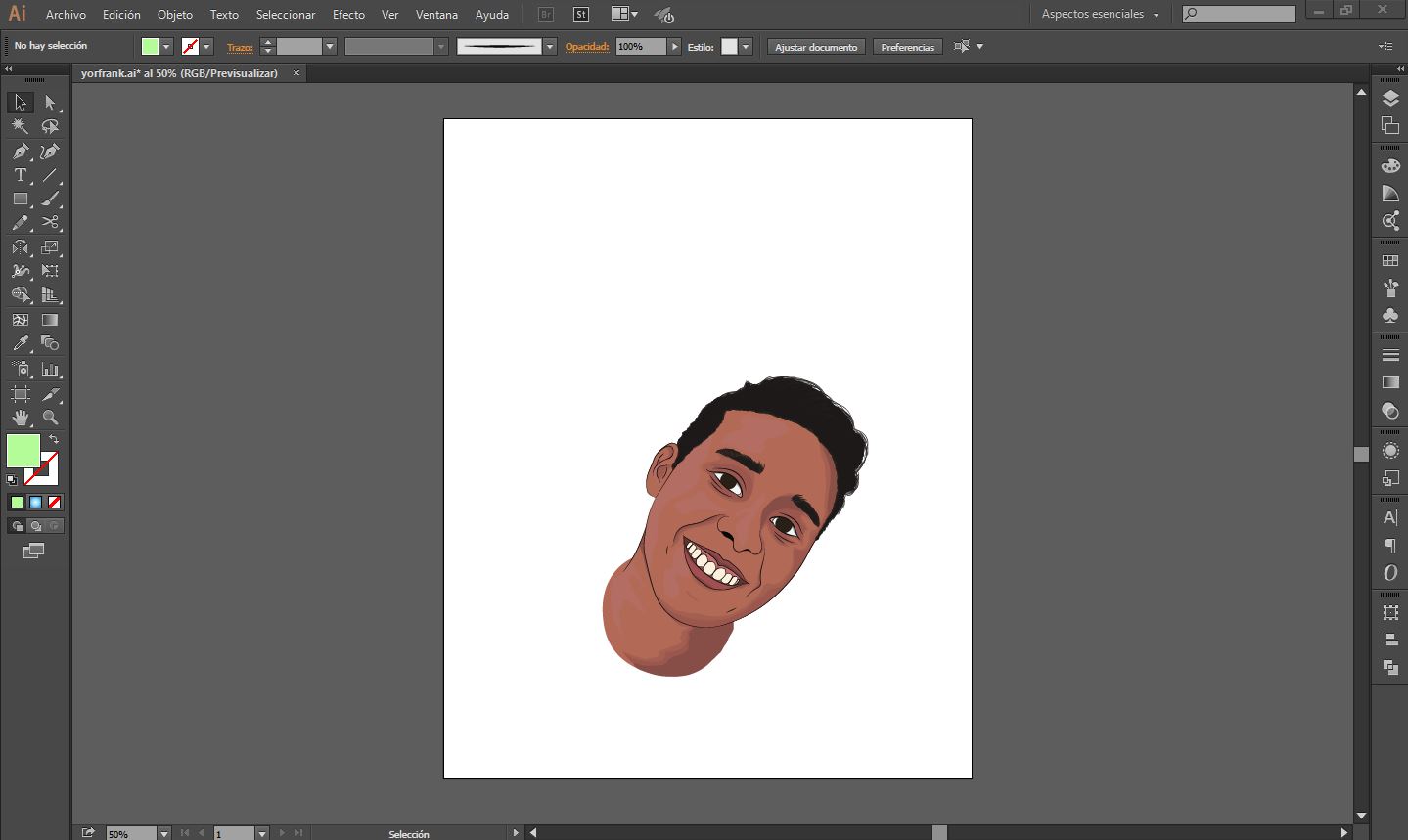Click the Preferencias button
The image size is (1408, 840).
coord(907,47)
